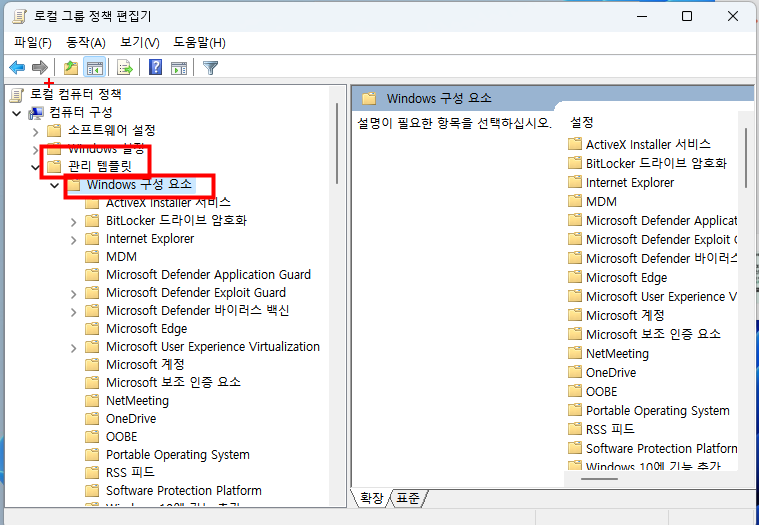The image size is (759, 525).
Task: Collapse the 컴퓨터 구성 node
Action: pyautogui.click(x=17, y=114)
